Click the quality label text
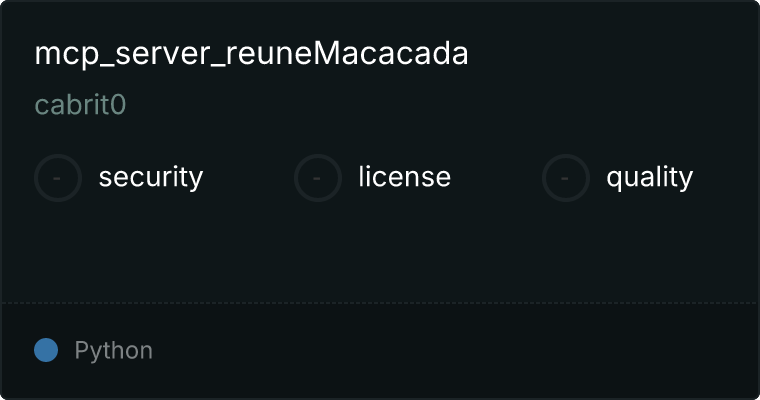Screen dimensions: 760x400 tap(649, 177)
